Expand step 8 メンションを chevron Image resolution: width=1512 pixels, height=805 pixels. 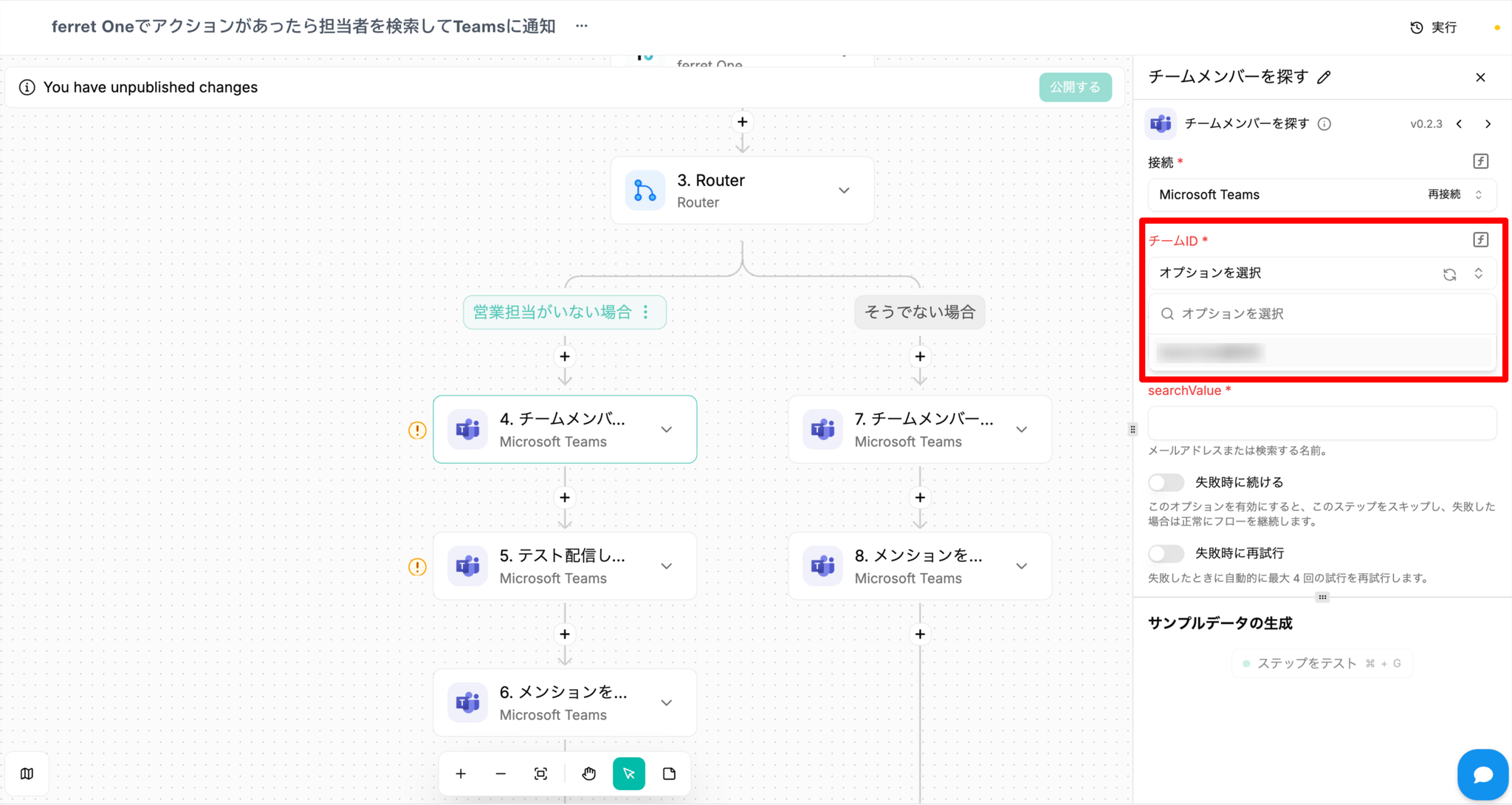tap(1022, 566)
